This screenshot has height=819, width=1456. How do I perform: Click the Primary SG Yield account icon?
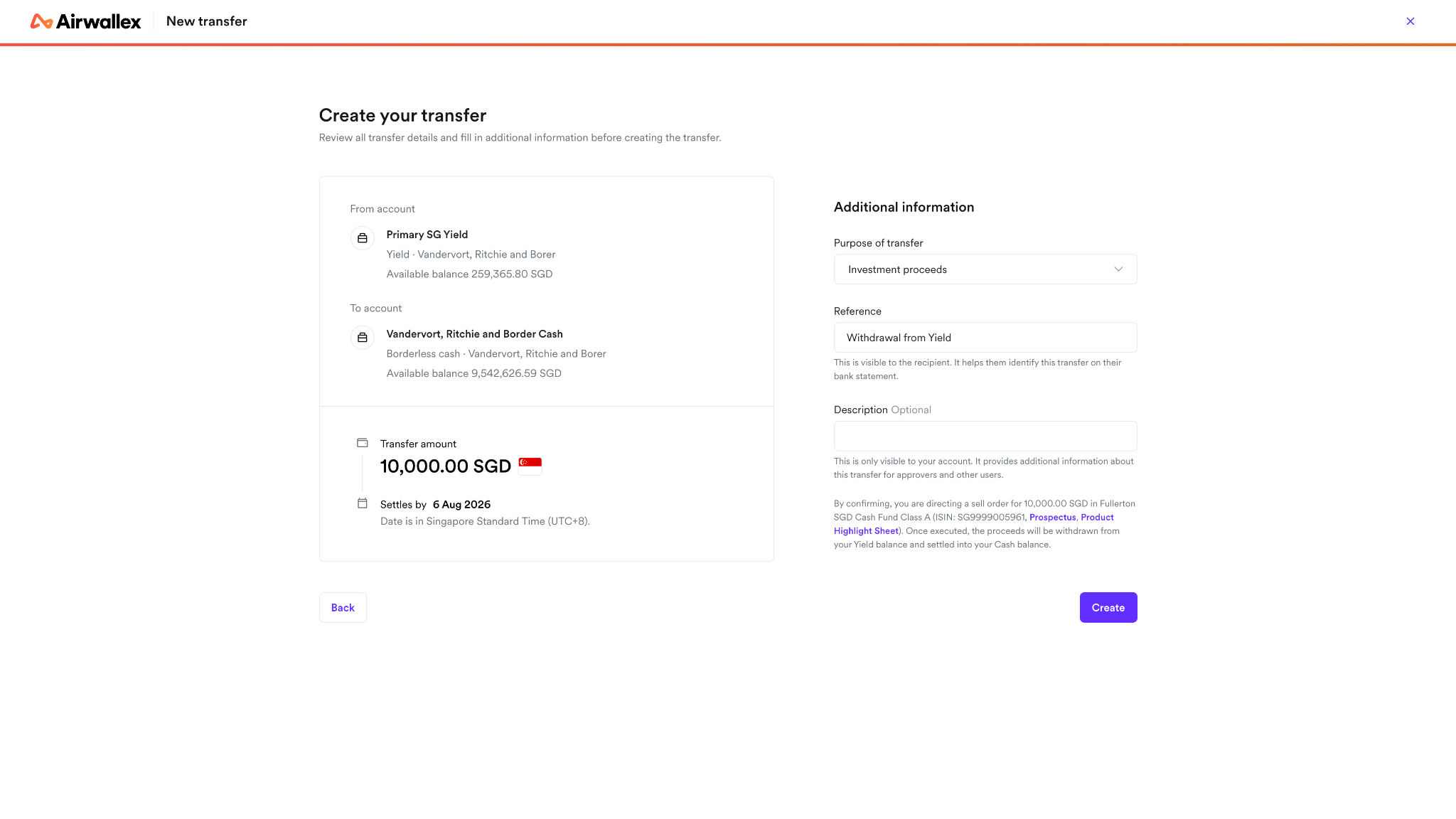point(363,238)
